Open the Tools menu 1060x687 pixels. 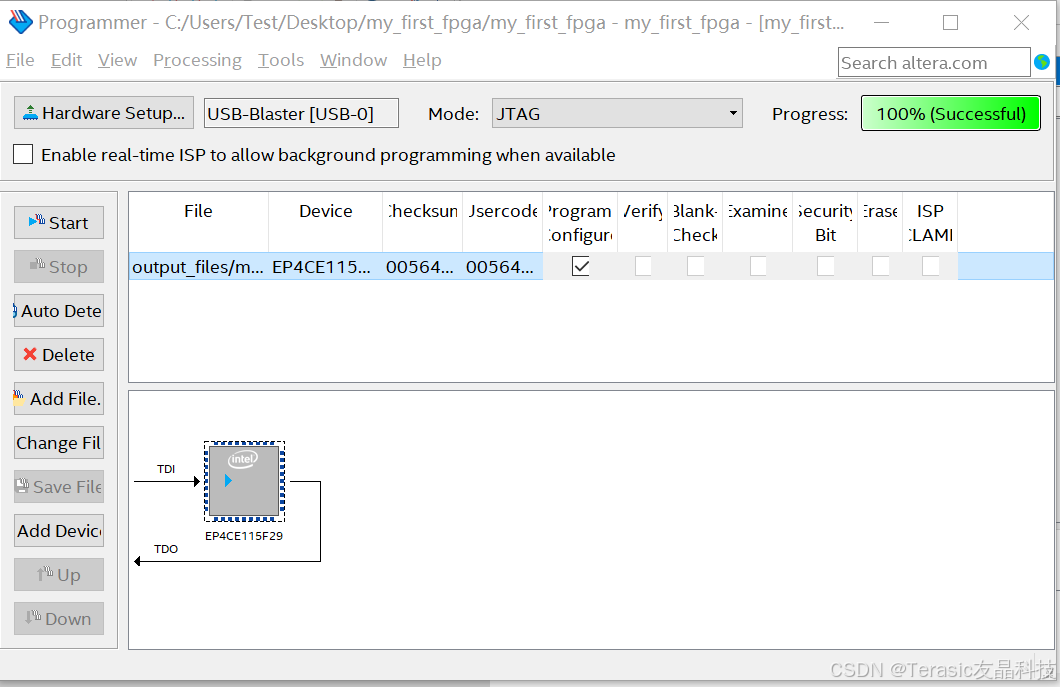point(281,60)
